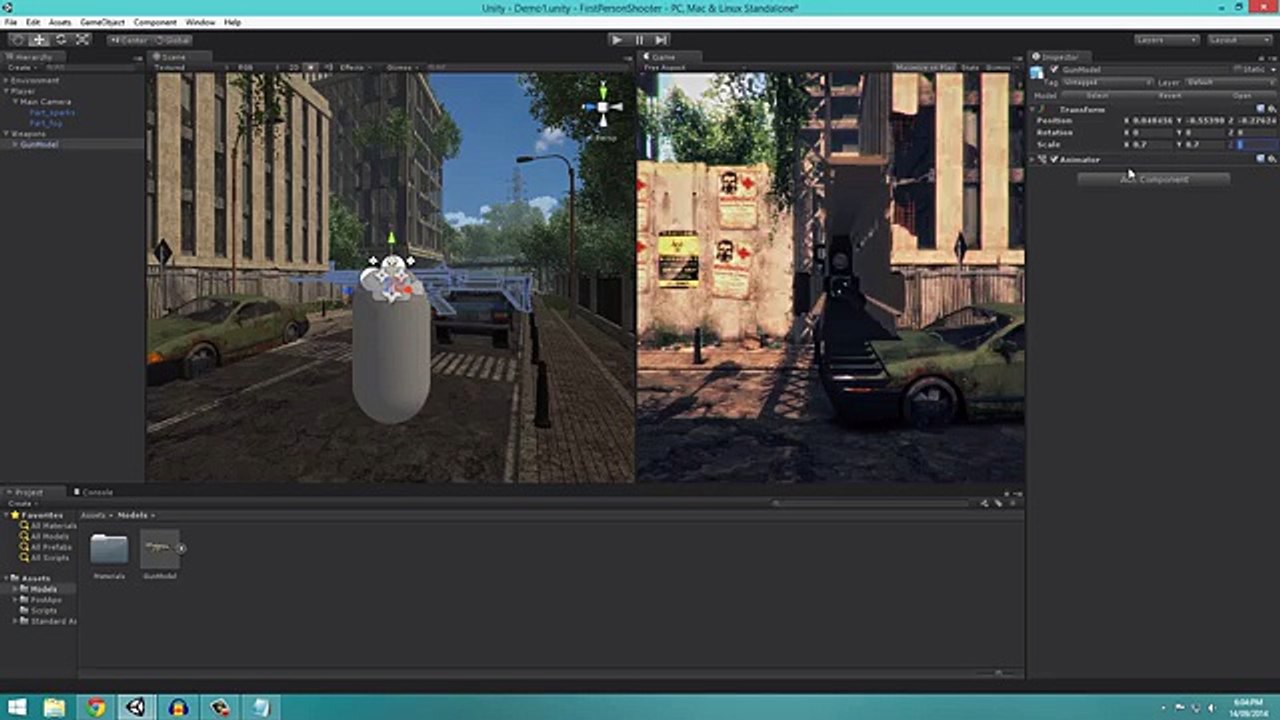Expand the Environment object in Hierarchy

point(6,80)
